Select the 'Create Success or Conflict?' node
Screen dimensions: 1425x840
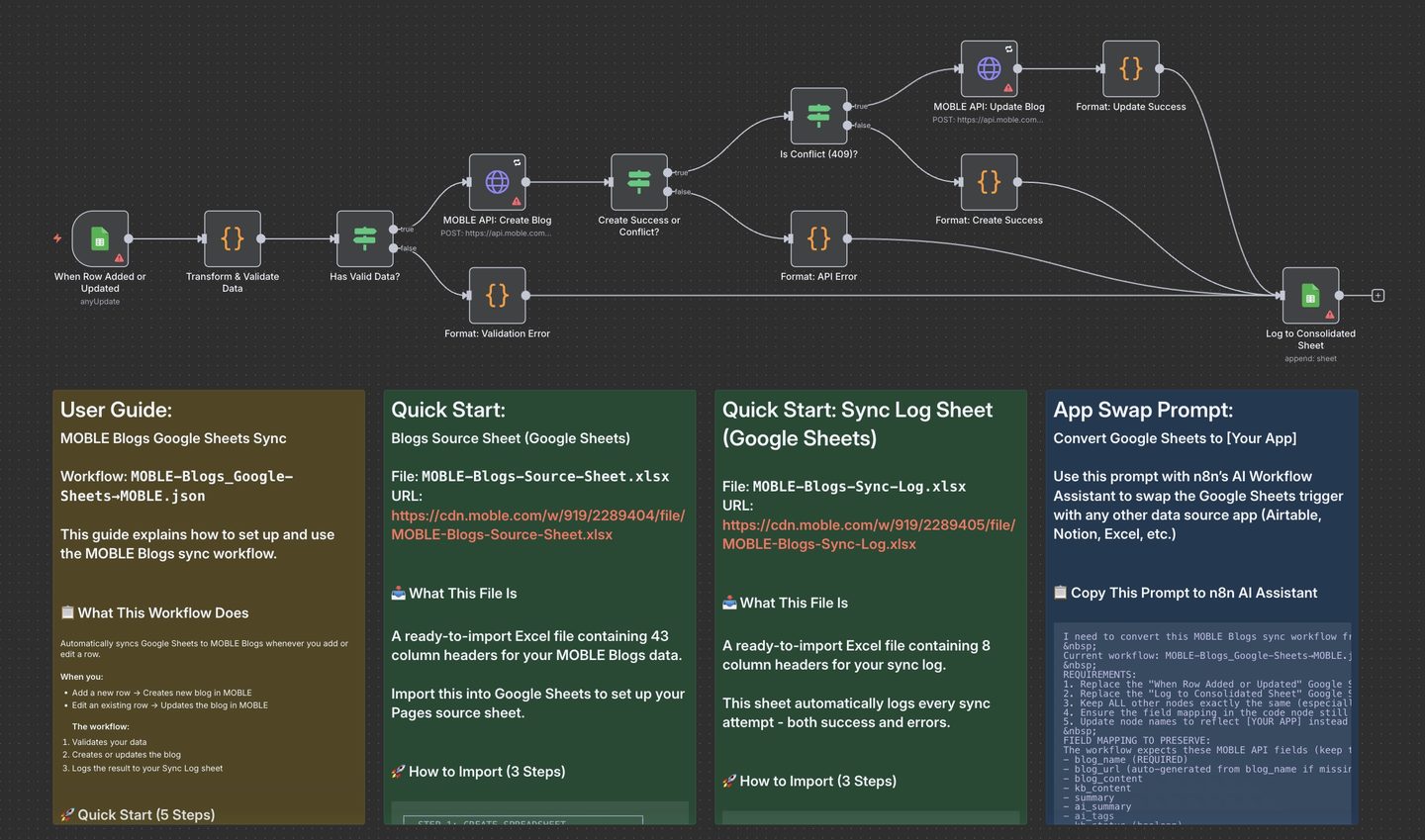coord(638,182)
